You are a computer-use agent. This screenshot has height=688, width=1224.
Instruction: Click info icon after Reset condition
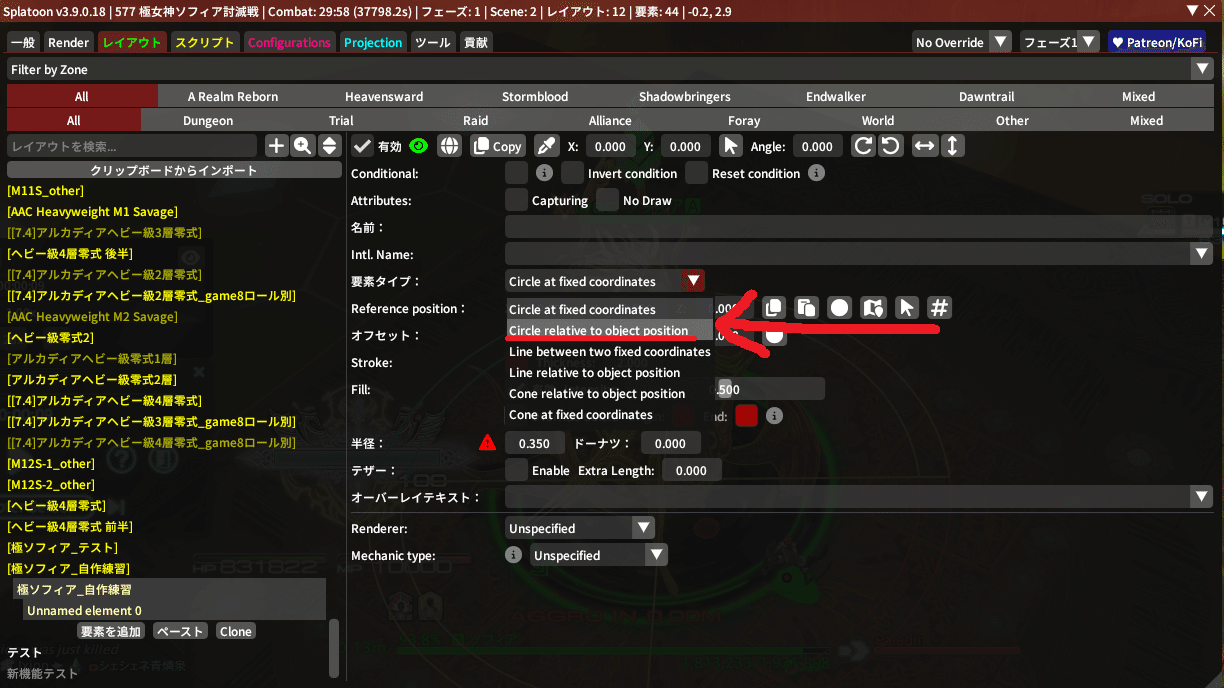pyautogui.click(x=816, y=173)
